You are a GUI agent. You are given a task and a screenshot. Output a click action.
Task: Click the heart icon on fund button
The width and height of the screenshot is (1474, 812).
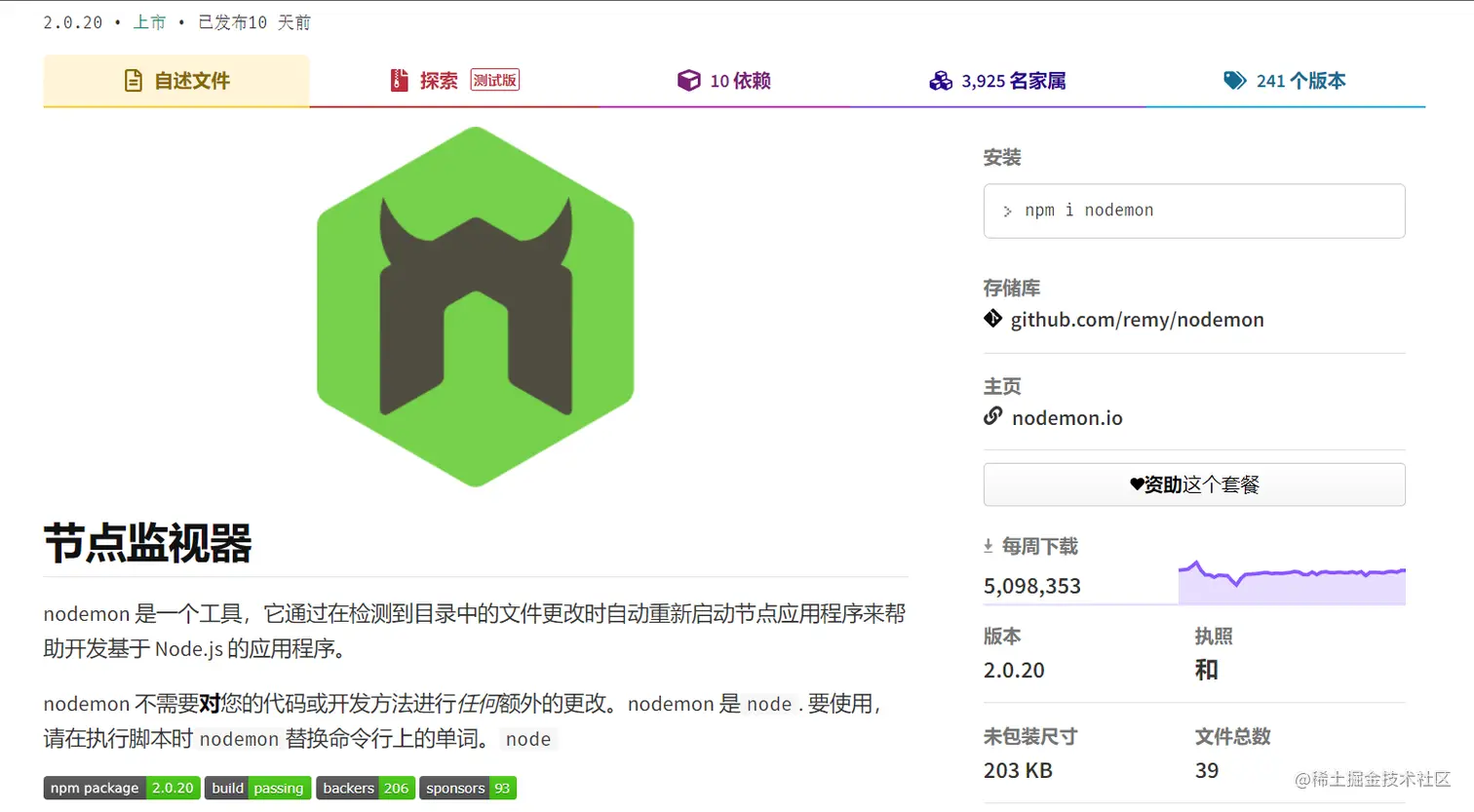(x=1137, y=484)
